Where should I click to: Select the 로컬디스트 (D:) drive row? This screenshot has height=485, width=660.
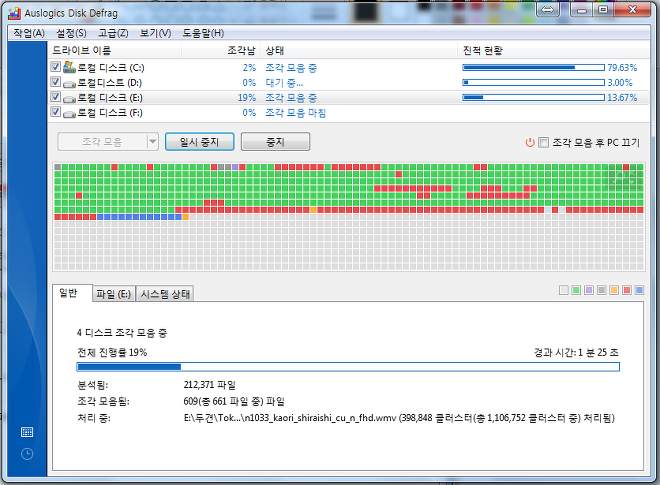[348, 83]
